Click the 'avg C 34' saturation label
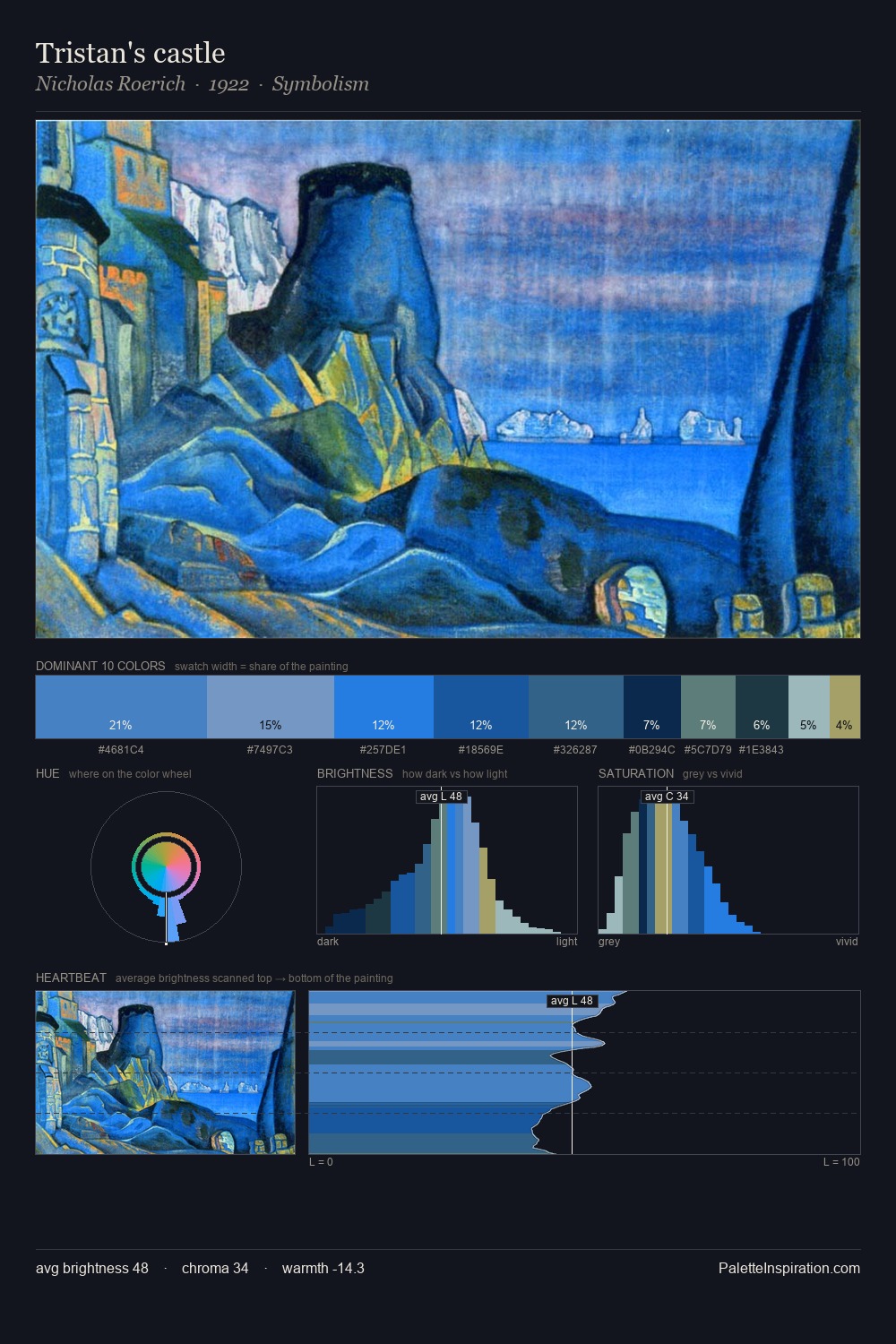The width and height of the screenshot is (896, 1344). coord(667,797)
